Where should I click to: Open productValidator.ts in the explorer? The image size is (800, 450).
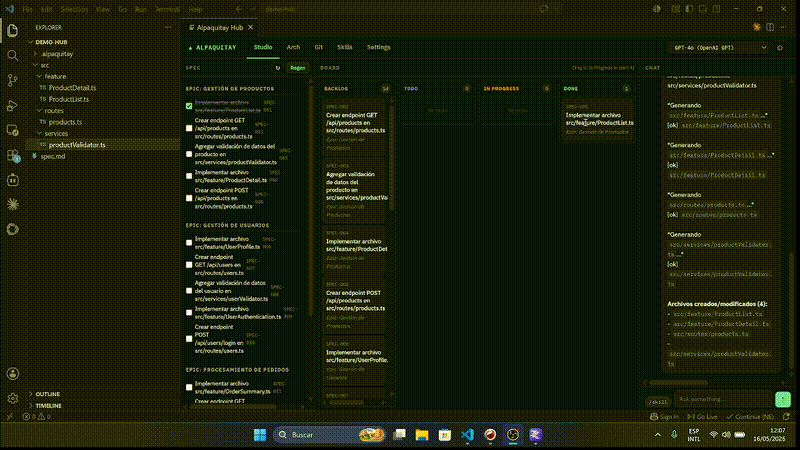tap(77, 145)
